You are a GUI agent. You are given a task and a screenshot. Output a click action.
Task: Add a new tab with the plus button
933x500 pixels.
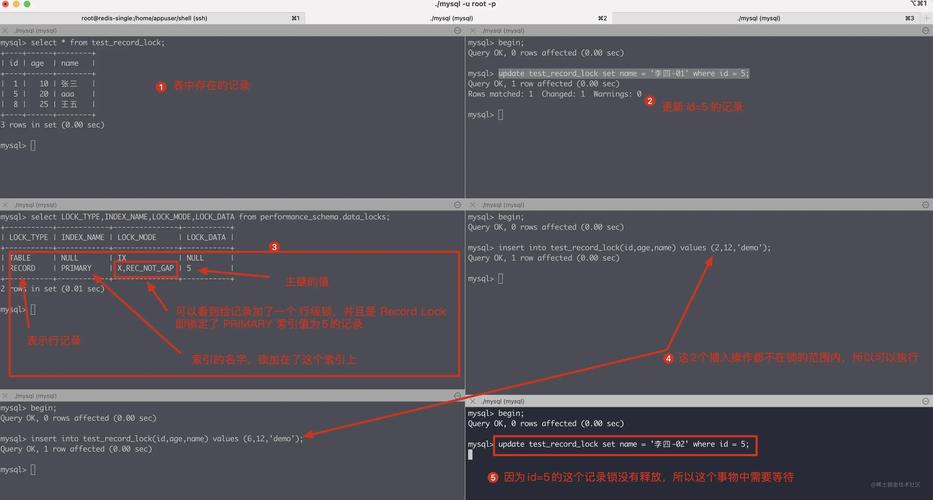[926, 18]
